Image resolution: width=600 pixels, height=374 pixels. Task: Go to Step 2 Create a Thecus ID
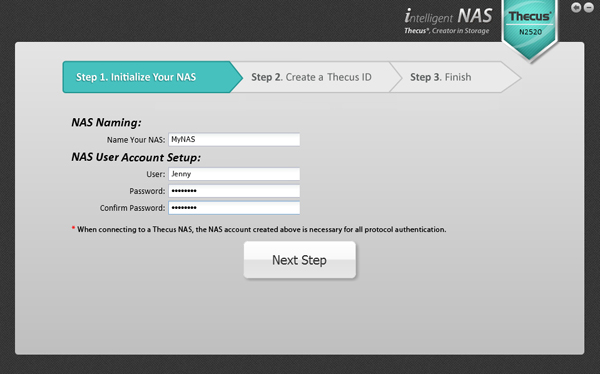coord(316,77)
